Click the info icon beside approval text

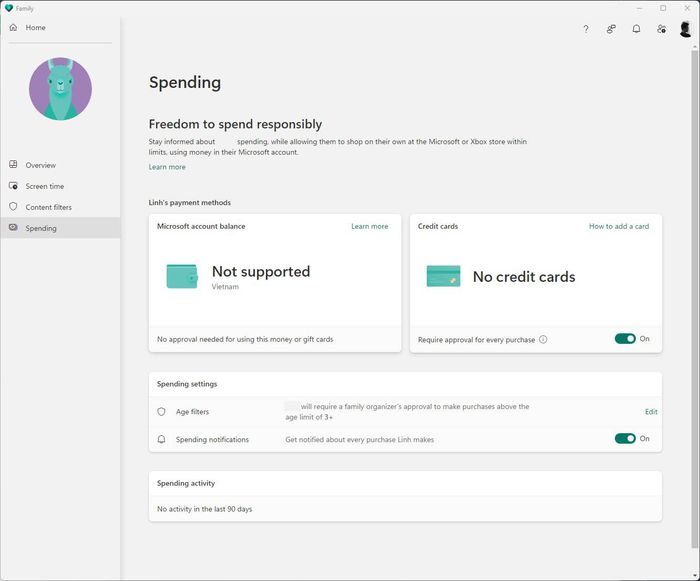pyautogui.click(x=543, y=339)
